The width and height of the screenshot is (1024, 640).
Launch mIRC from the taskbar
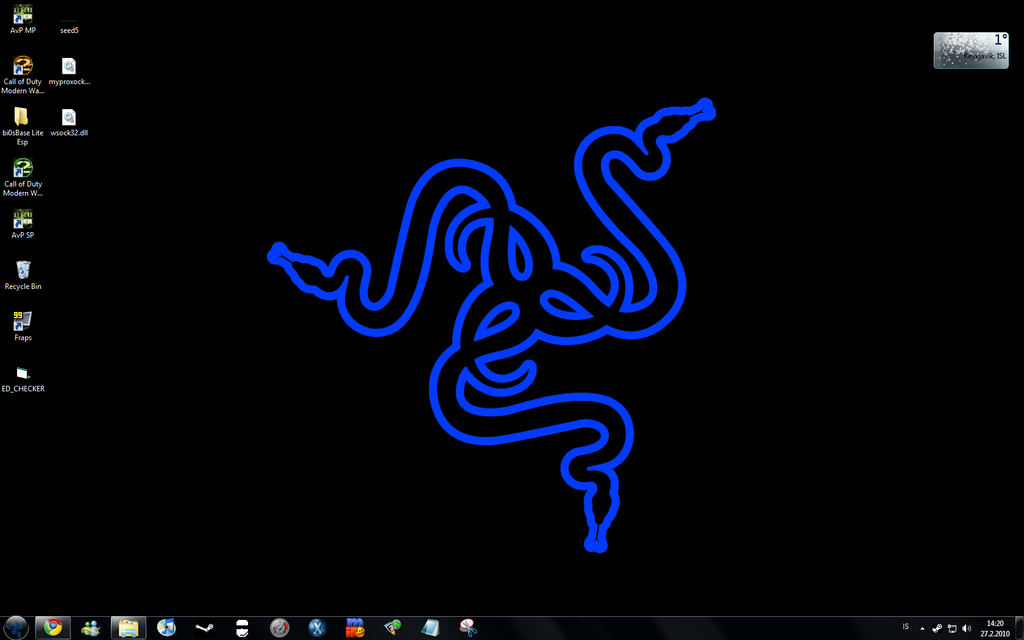click(x=355, y=628)
